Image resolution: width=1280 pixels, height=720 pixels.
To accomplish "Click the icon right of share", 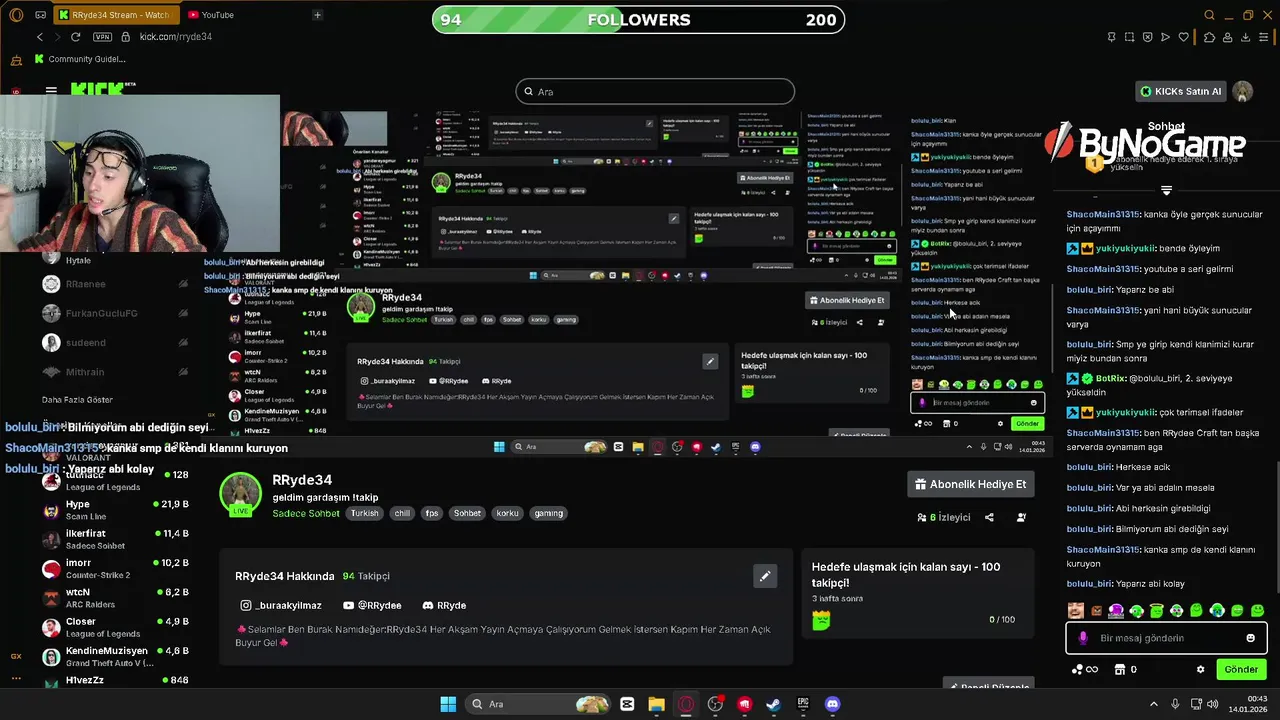I will [1021, 517].
